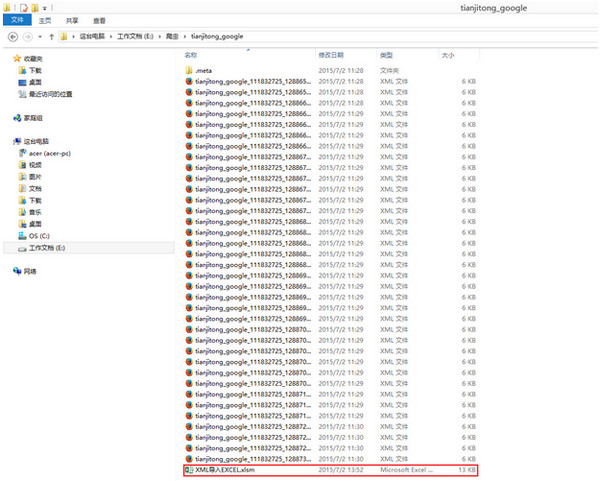Viewport: 600px width, 481px height.
Task: Switch to the 查看 (View) ribbon tab
Action: pyautogui.click(x=100, y=20)
